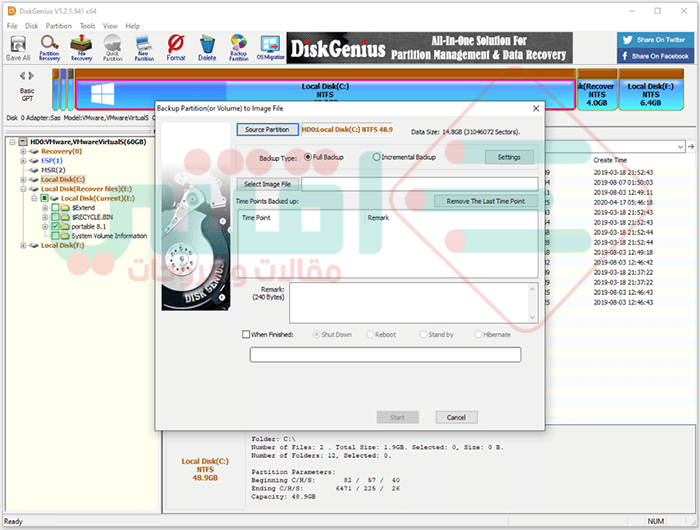
Task: Open the Partition menu
Action: (58, 26)
